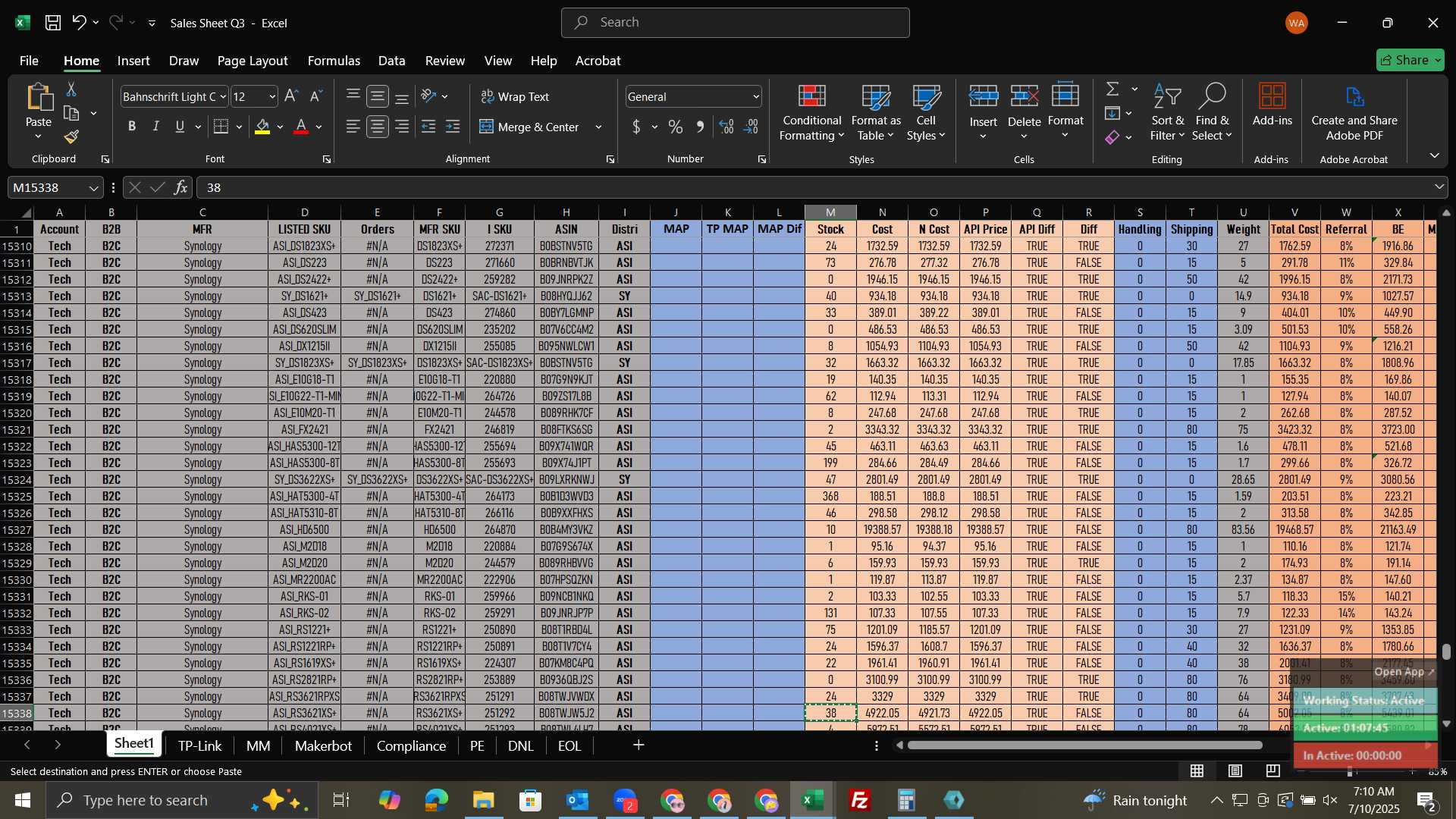Toggle Center horizontal alignment
Image resolution: width=1456 pixels, height=819 pixels.
(378, 127)
